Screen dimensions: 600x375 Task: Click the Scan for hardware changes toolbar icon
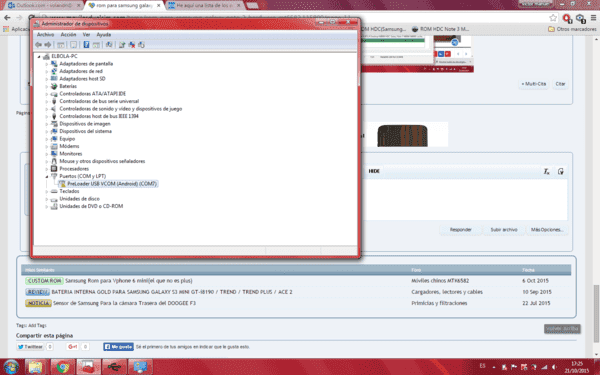(109, 45)
